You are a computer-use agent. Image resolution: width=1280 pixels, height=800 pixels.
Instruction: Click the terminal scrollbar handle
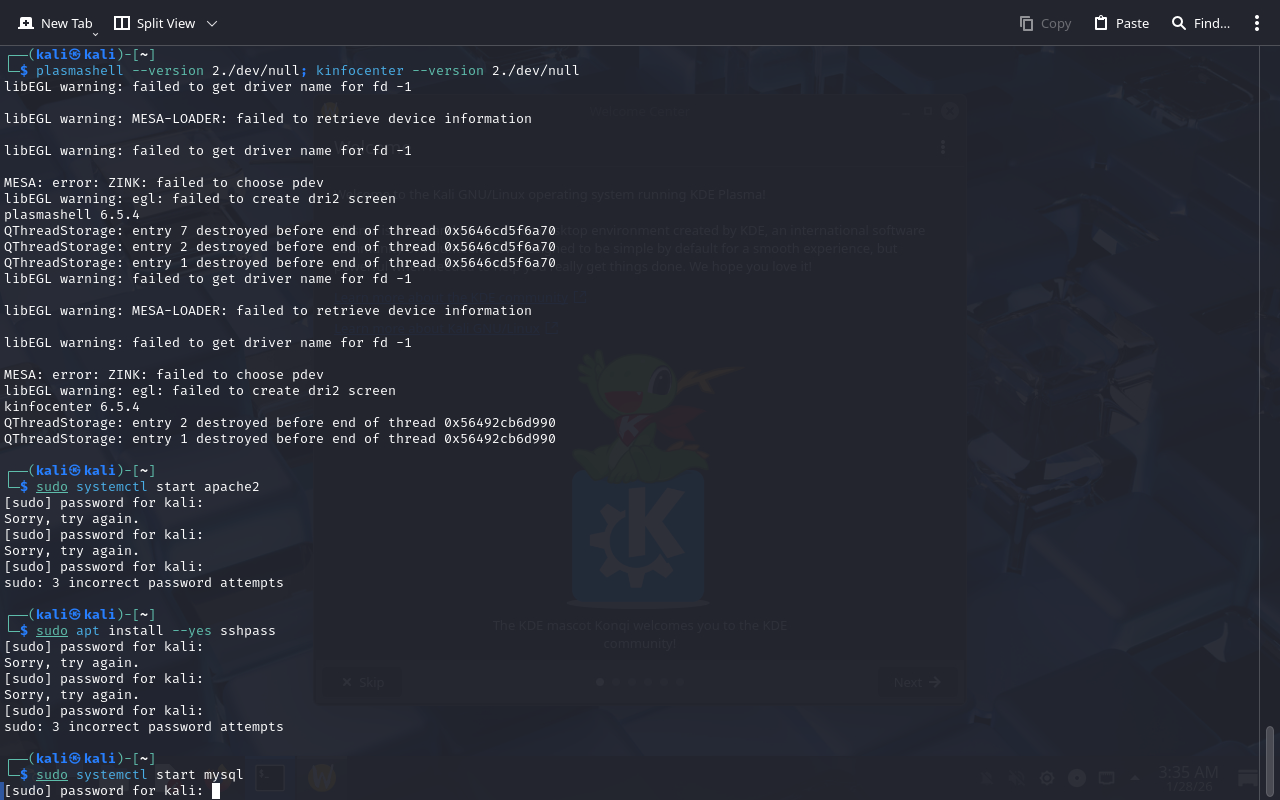pyautogui.click(x=1270, y=760)
